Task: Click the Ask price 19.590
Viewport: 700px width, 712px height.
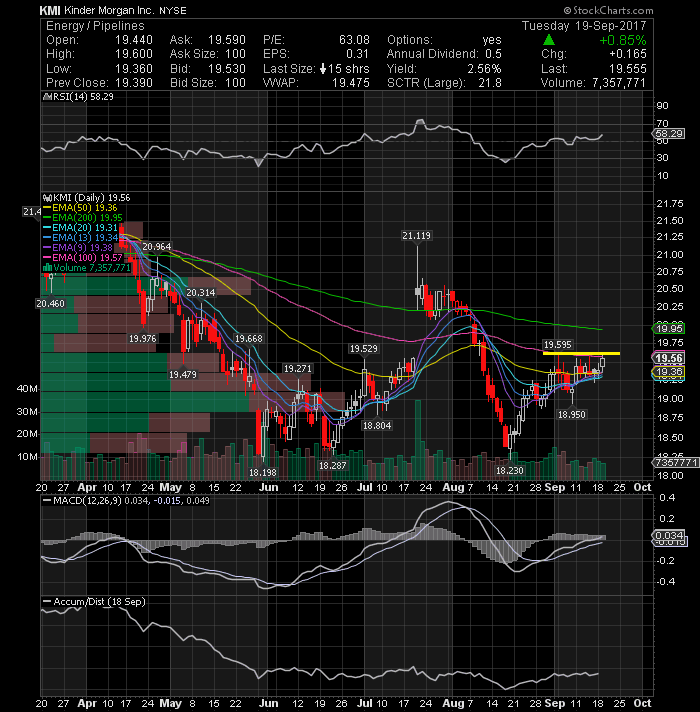Action: click(x=227, y=40)
